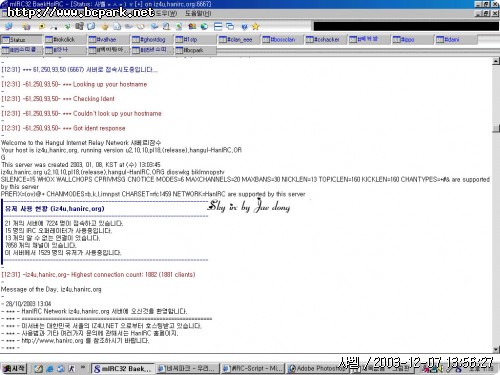
Task: Switch to the #dani channel tab
Action: [456, 40]
